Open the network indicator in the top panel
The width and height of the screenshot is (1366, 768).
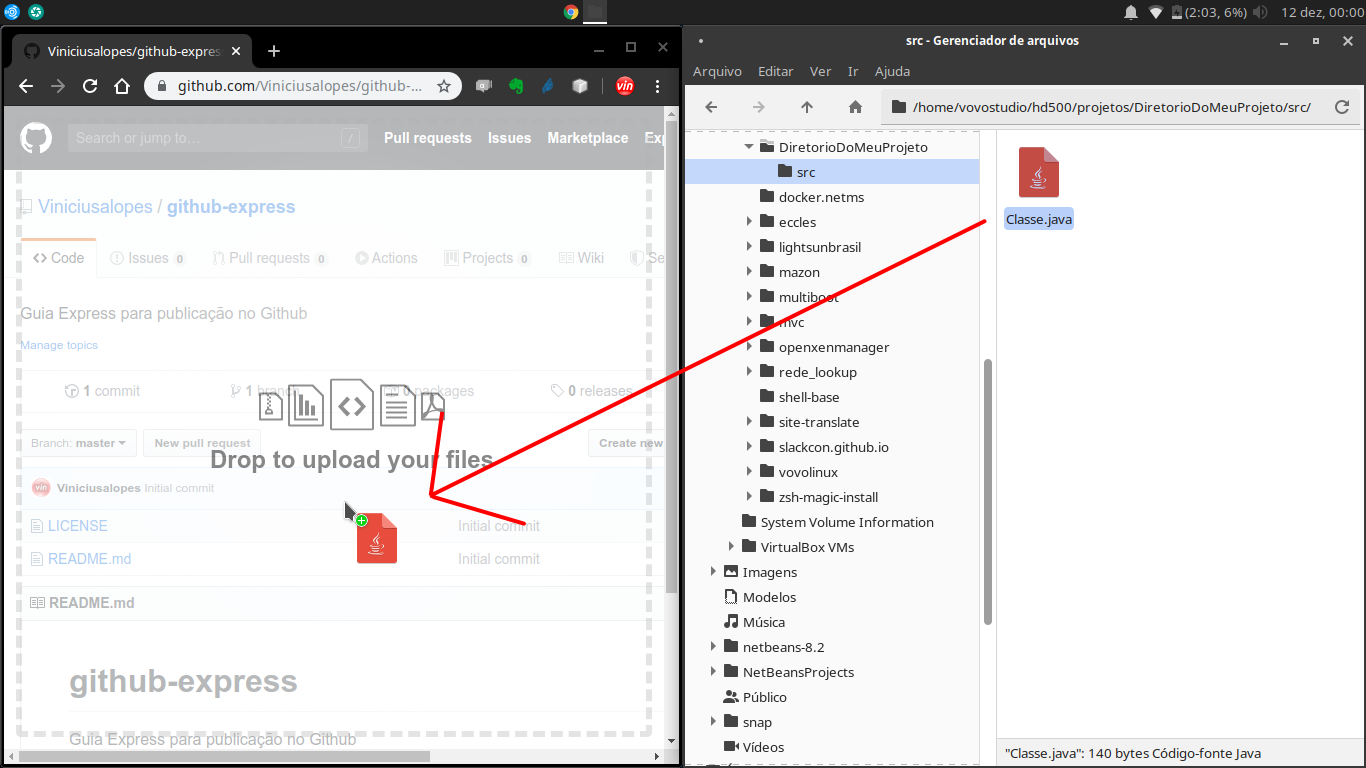pos(1156,12)
